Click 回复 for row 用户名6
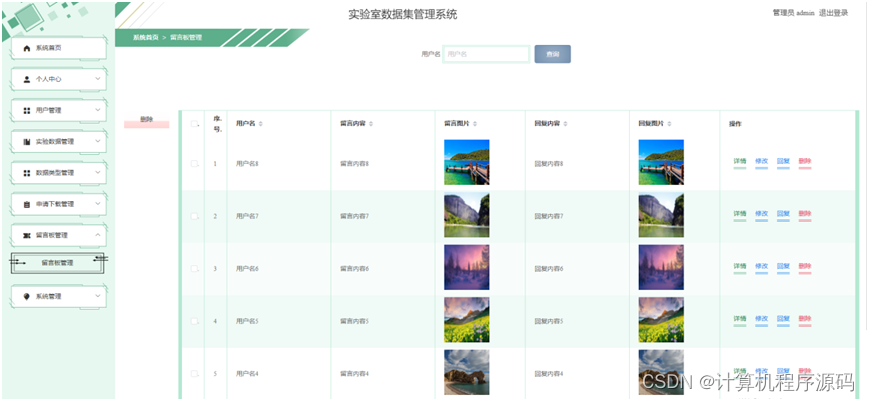This screenshot has width=869, height=401. pos(783,267)
